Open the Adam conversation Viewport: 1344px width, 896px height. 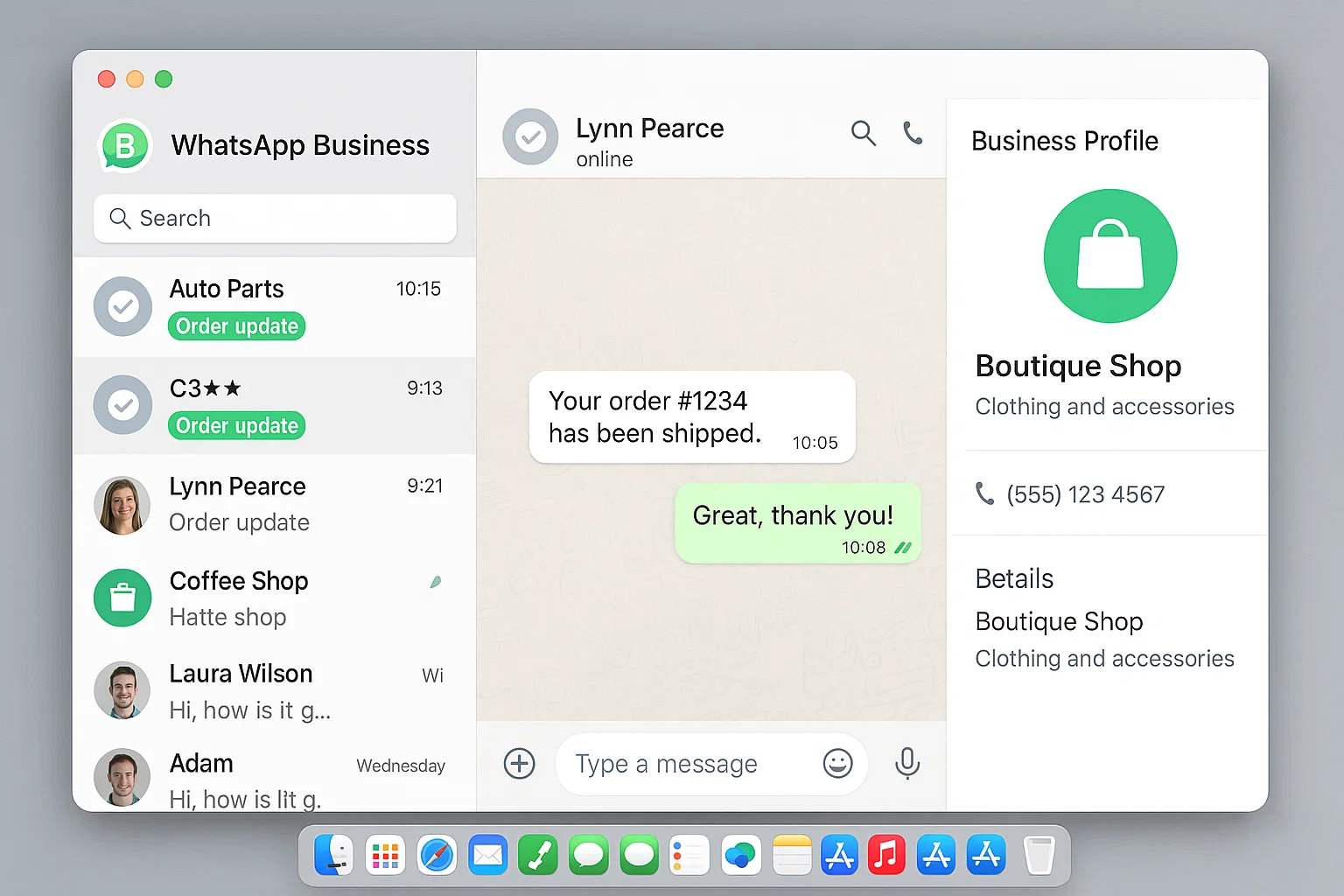(275, 775)
